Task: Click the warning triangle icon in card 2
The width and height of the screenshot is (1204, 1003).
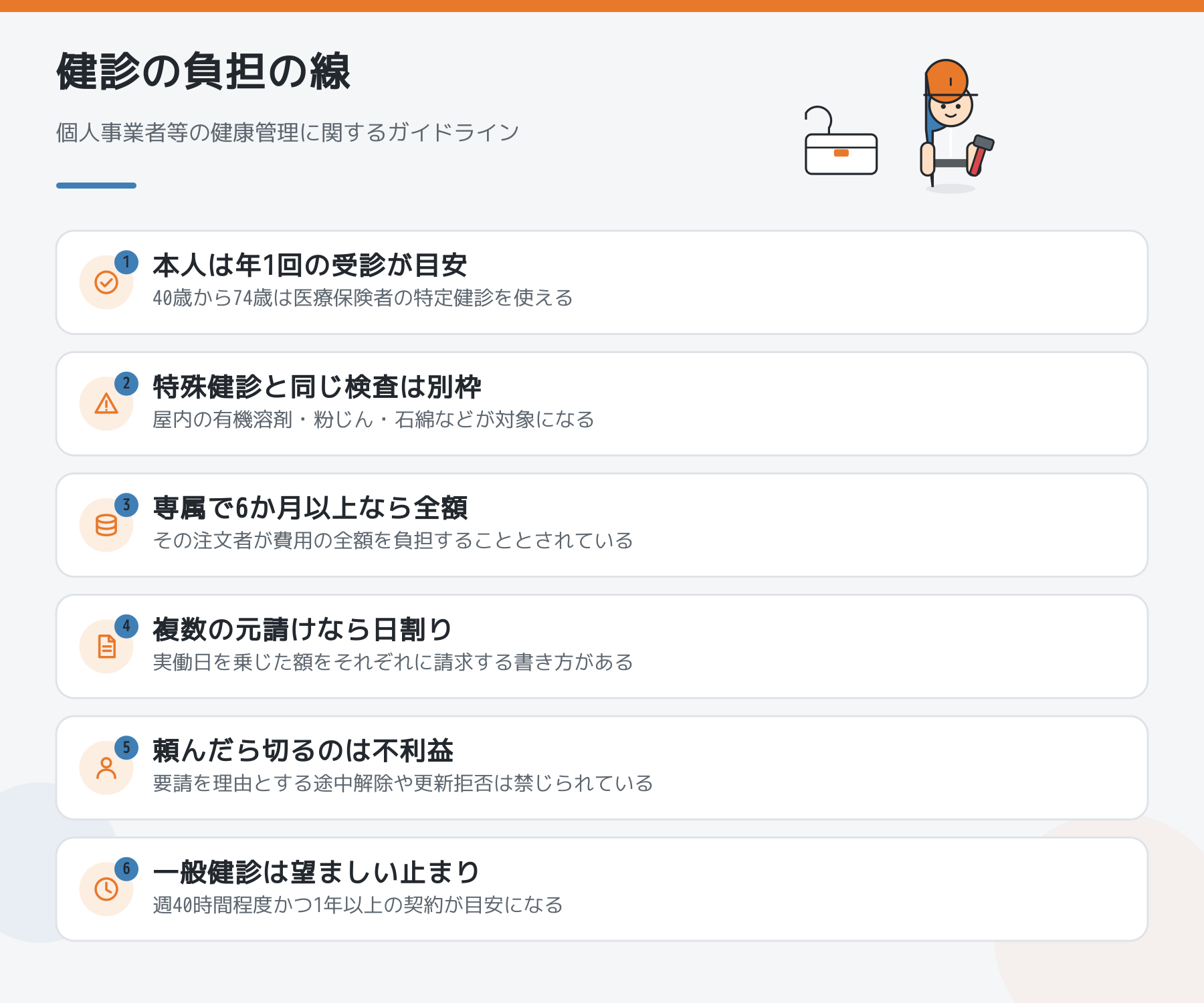Action: pyautogui.click(x=106, y=404)
